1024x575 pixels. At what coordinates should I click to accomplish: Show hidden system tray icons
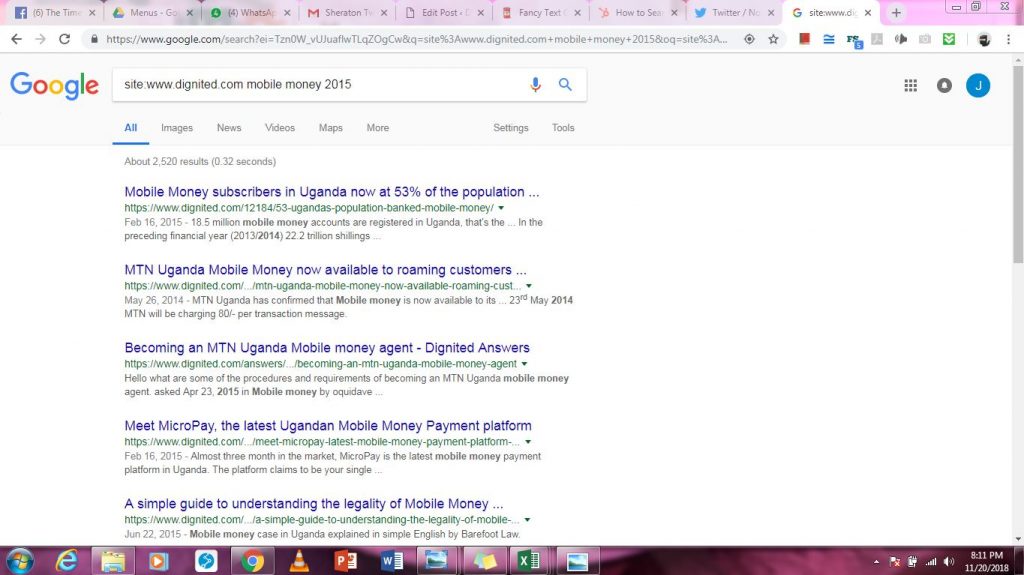click(x=876, y=562)
